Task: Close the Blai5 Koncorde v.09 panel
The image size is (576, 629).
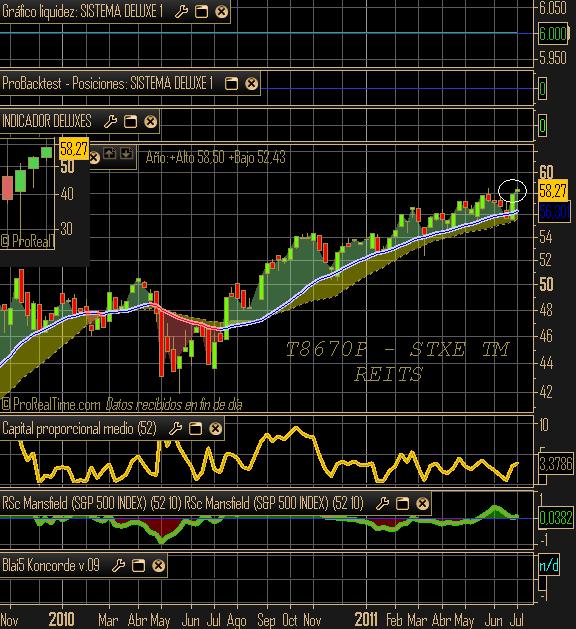Action: [x=158, y=565]
